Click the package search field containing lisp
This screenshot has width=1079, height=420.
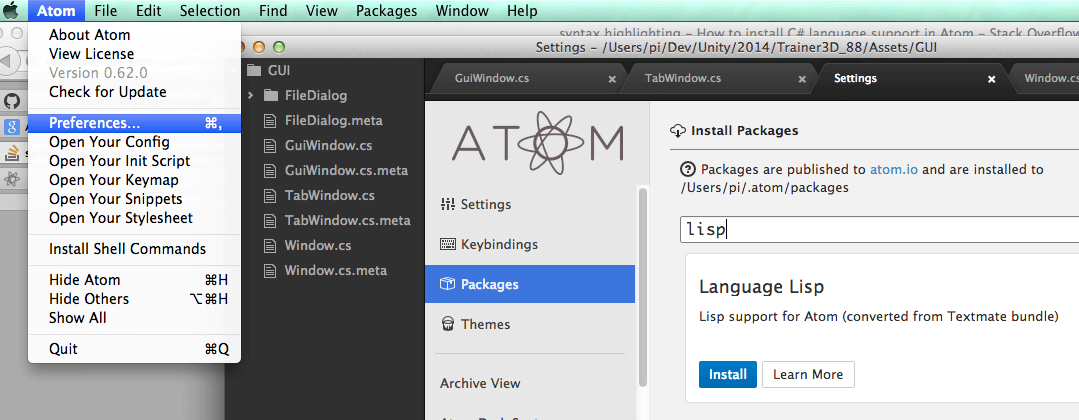coord(880,229)
